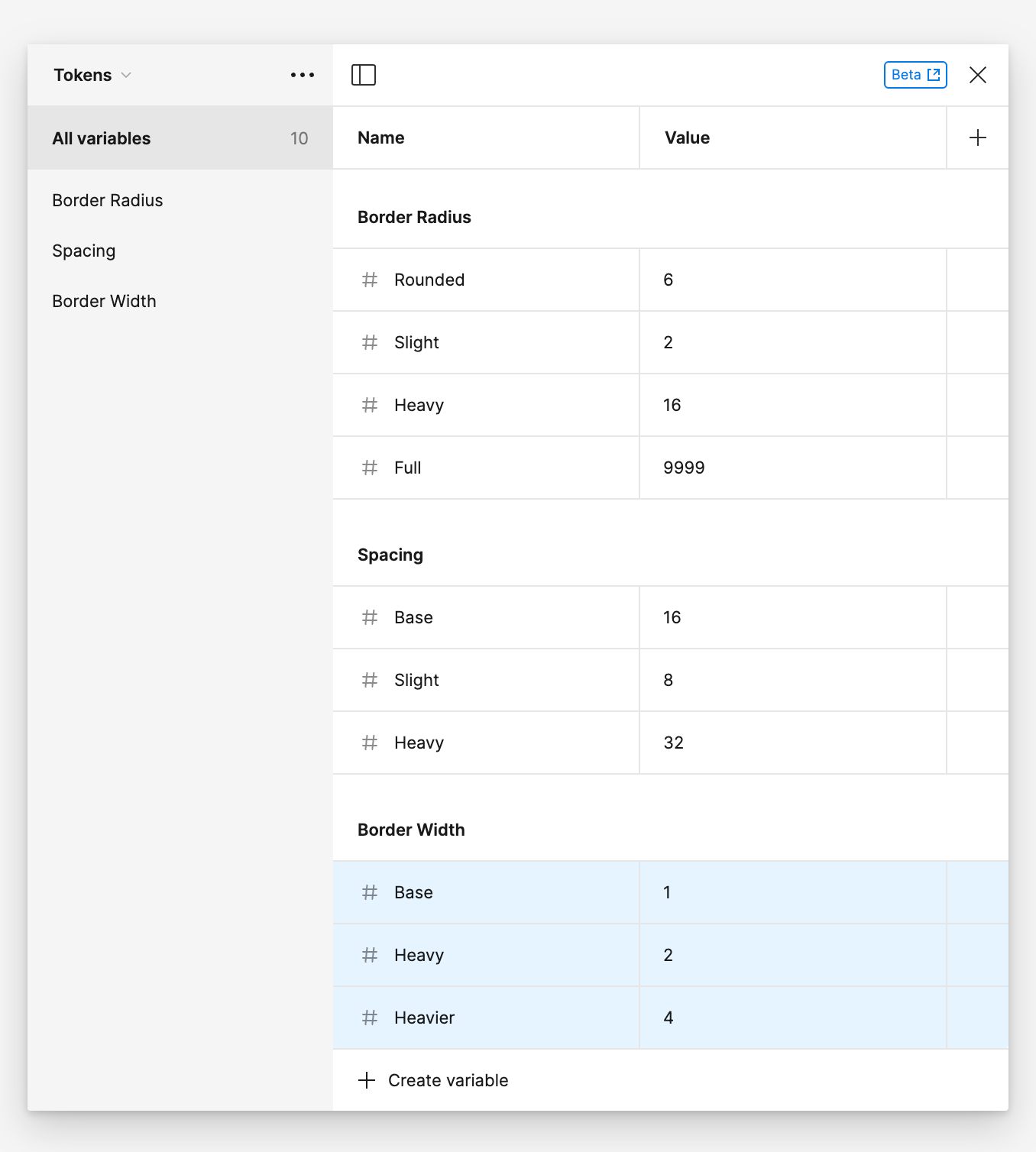Select the highlighted Base border width row
The width and height of the screenshot is (1036, 1152).
[486, 892]
